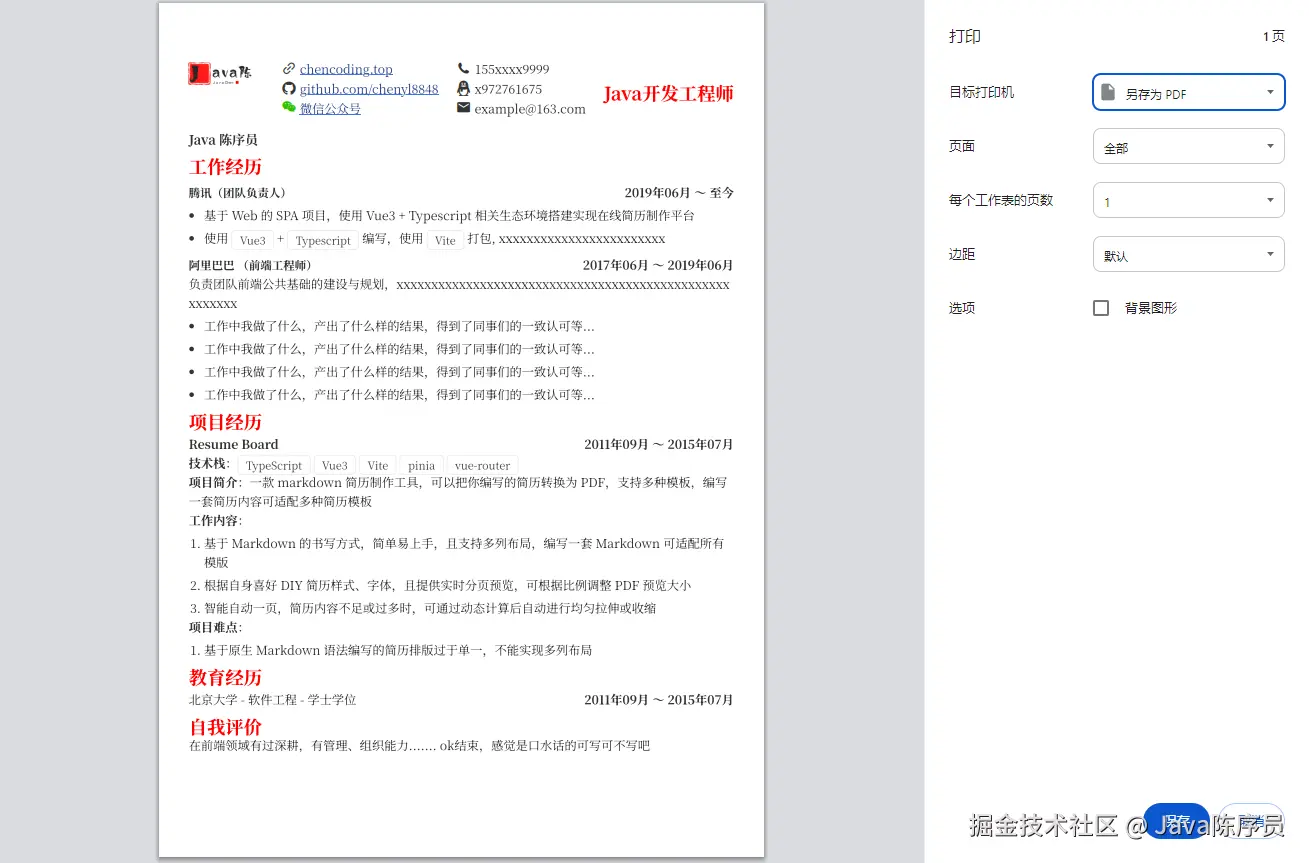
Task: Click the 项目难点 label
Action: tap(215, 627)
